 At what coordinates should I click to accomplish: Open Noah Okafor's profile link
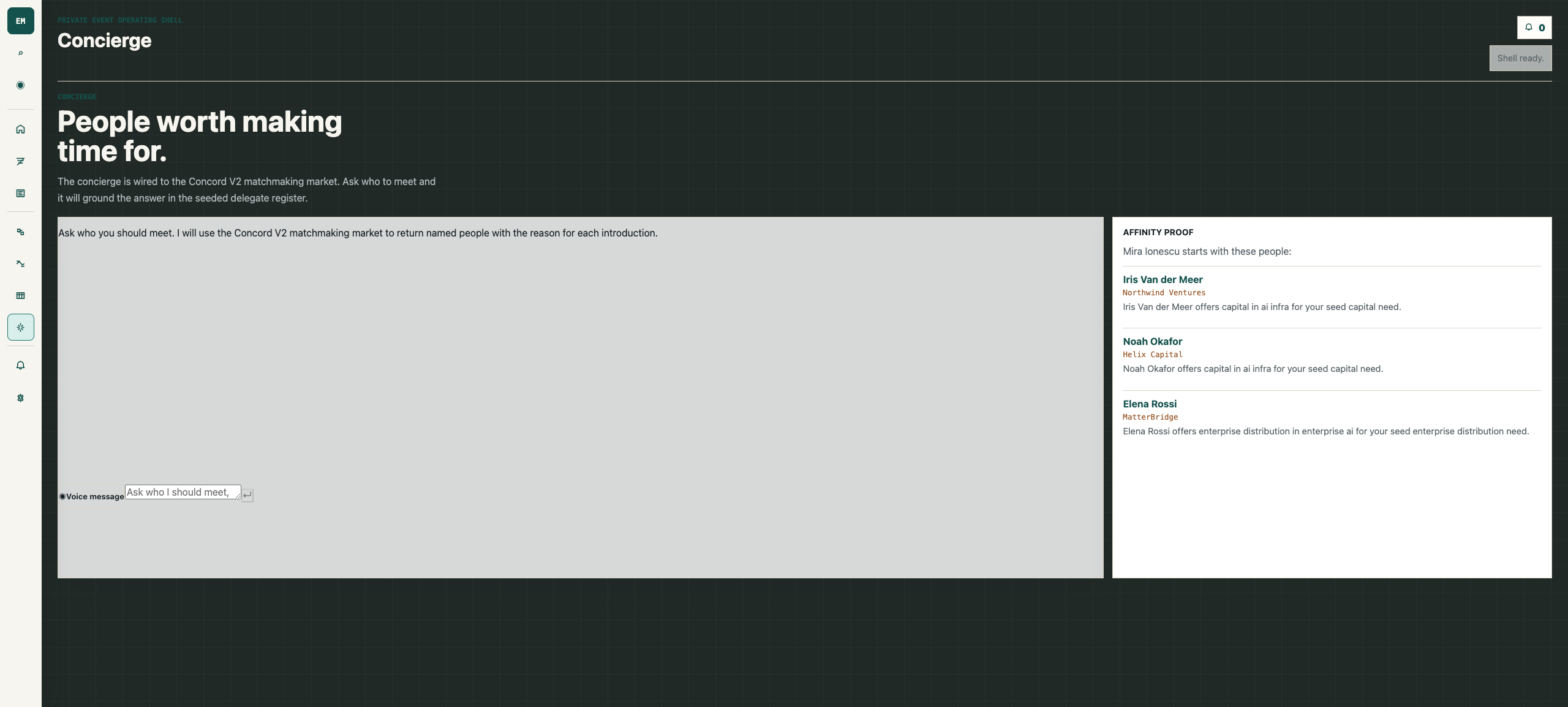pyautogui.click(x=1152, y=341)
